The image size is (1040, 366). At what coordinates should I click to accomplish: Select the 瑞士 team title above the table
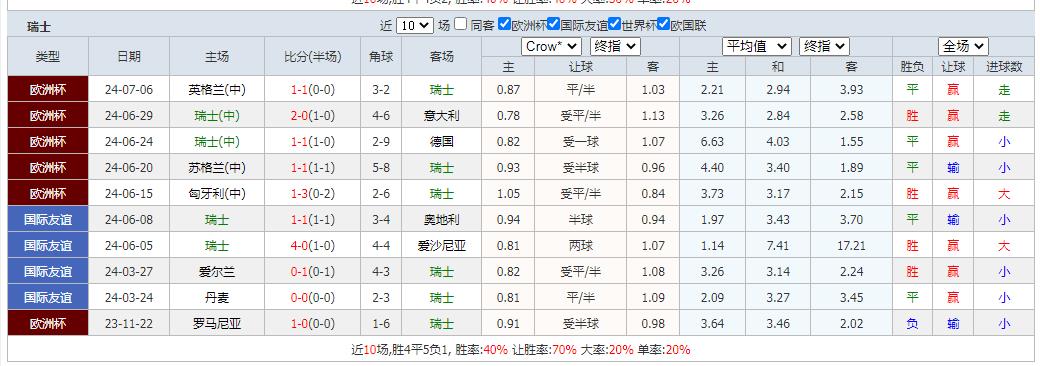39,27
